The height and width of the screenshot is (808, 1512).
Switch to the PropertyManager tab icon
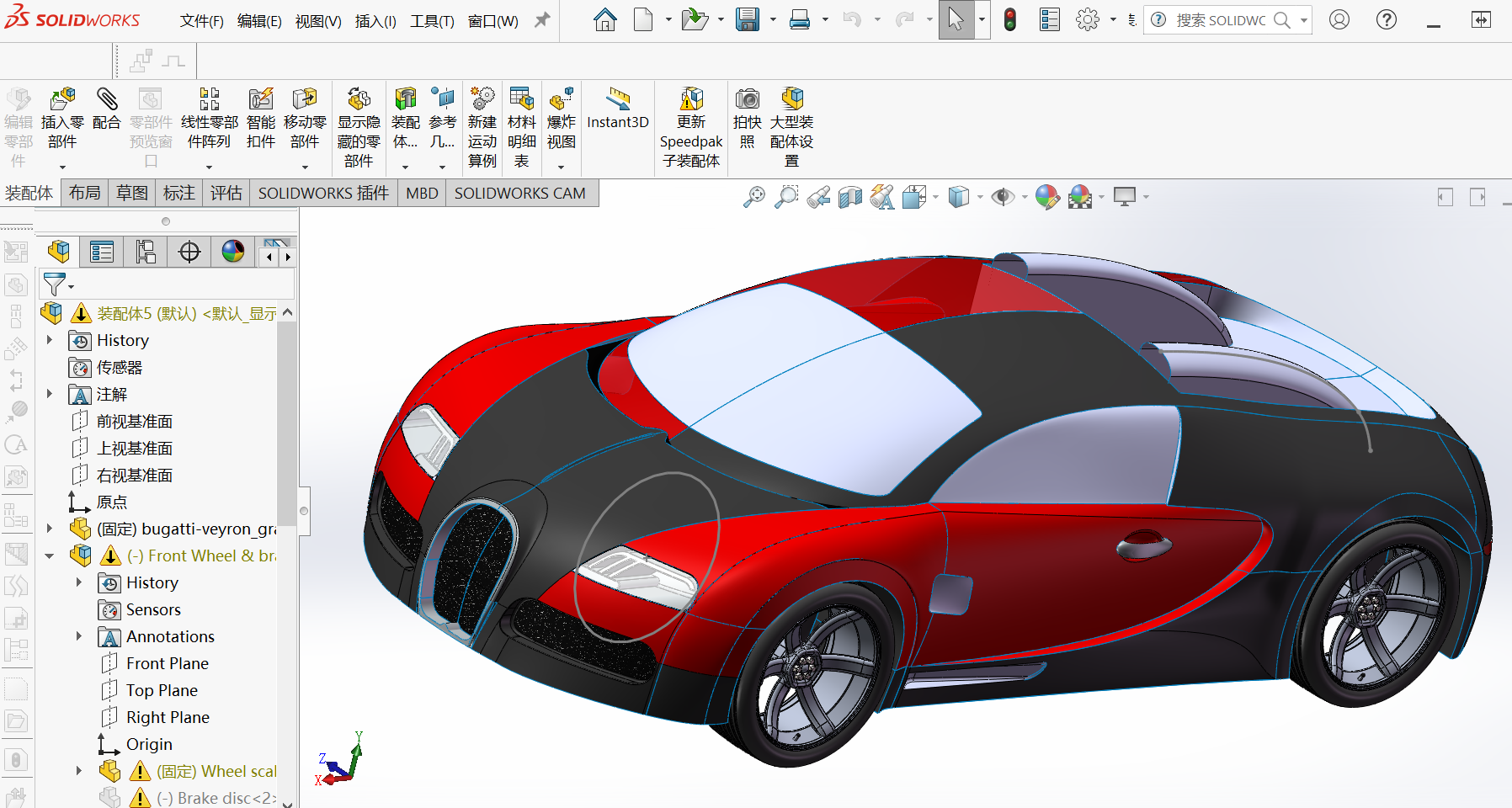pos(102,252)
